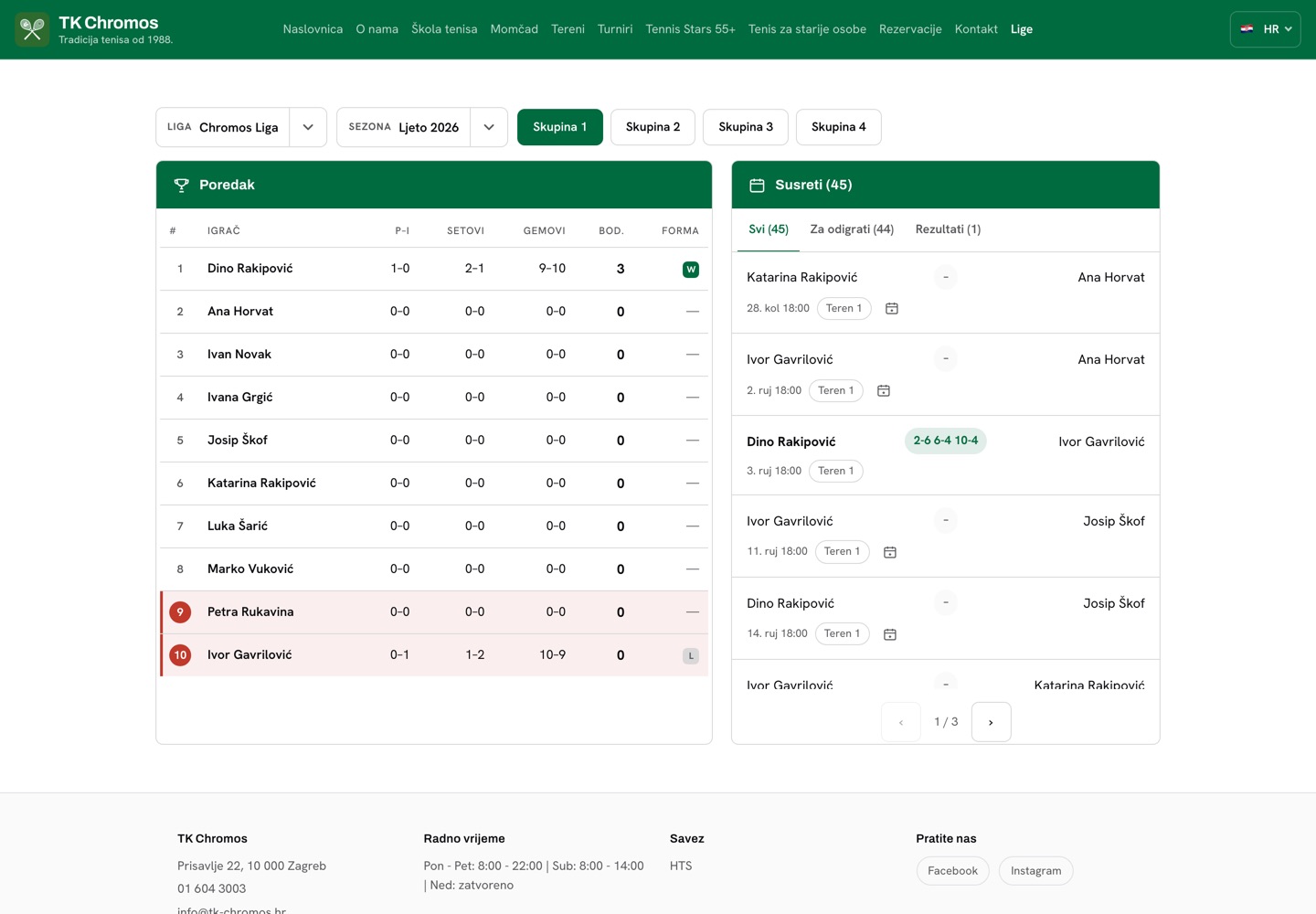Open calendar icon for Katarina Rakipović match

[892, 309]
